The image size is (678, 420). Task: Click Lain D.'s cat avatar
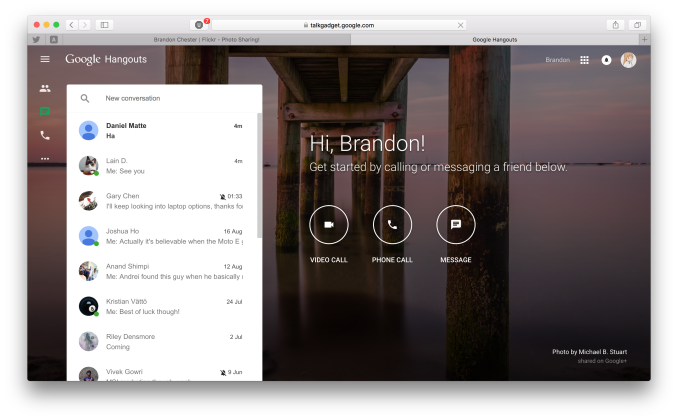pyautogui.click(x=89, y=165)
